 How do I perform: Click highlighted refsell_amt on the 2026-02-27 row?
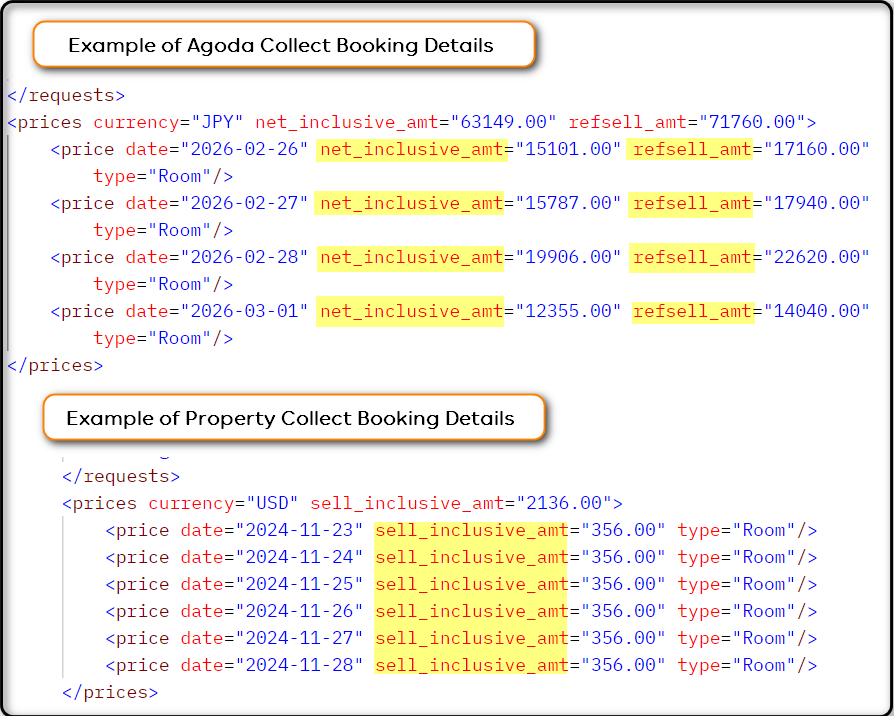[x=691, y=205]
